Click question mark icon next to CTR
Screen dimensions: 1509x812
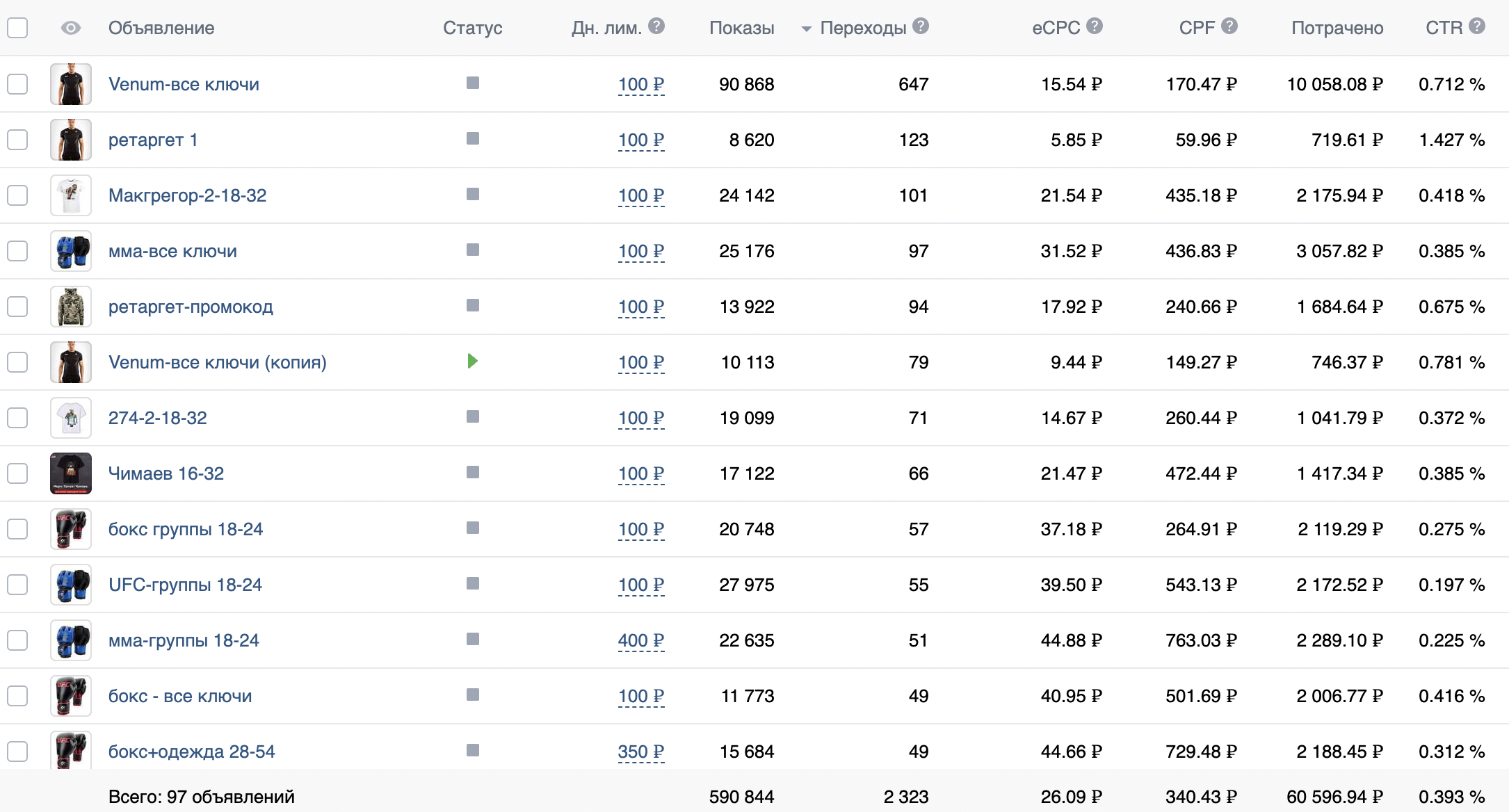pyautogui.click(x=1477, y=26)
